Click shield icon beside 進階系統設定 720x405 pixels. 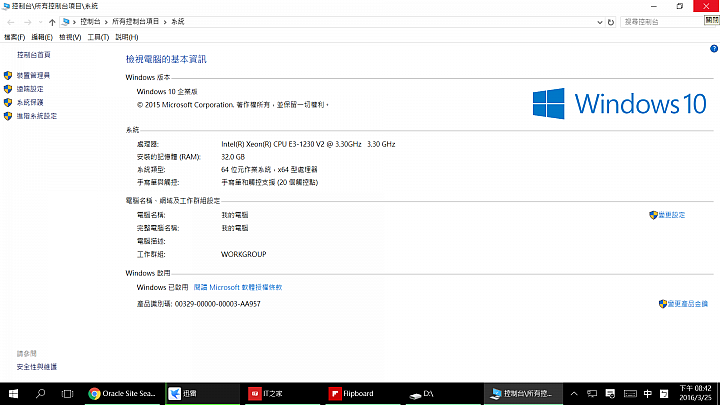[x=8, y=116]
